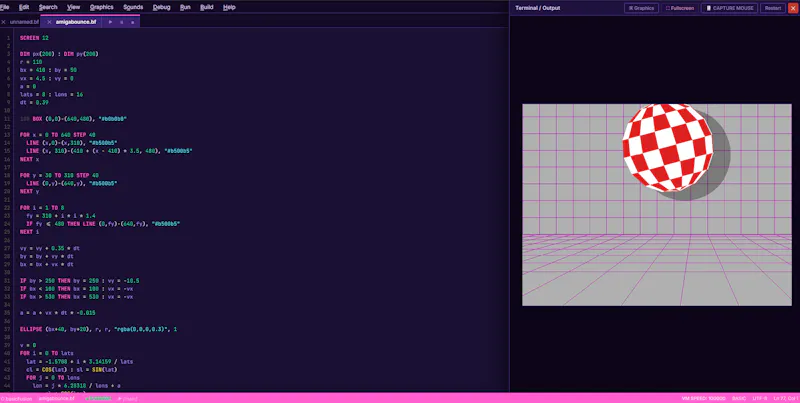Click the 'bx = bx + vx * dt' line
The image size is (800, 403).
pos(46,264)
